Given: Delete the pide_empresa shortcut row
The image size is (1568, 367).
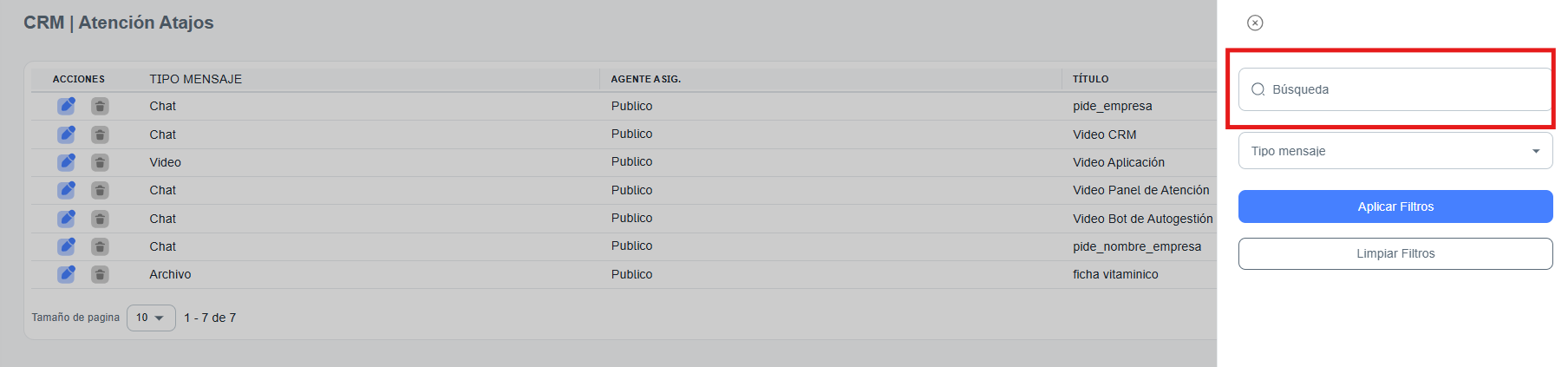Looking at the screenshot, I should 101,106.
